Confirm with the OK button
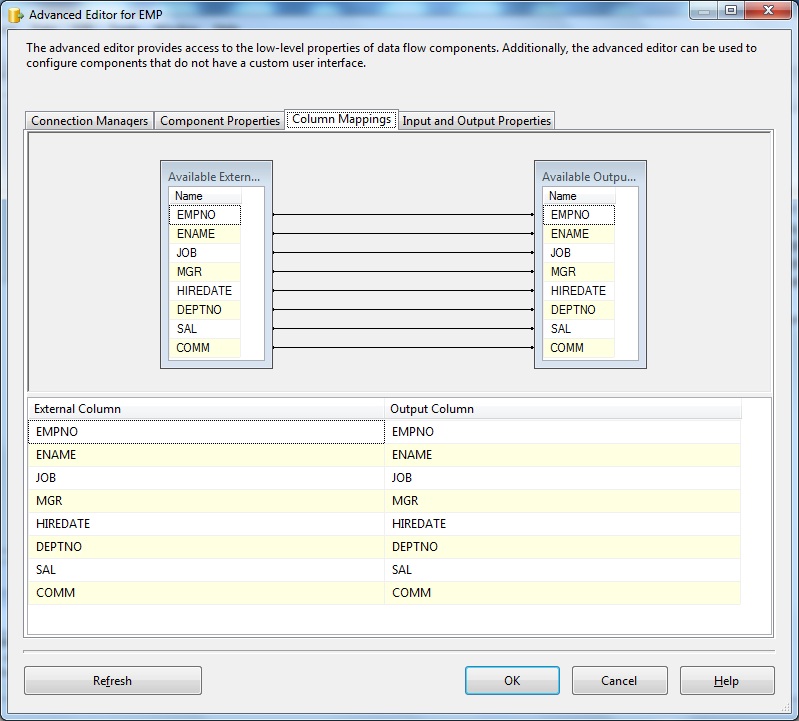799x721 pixels. 512,681
